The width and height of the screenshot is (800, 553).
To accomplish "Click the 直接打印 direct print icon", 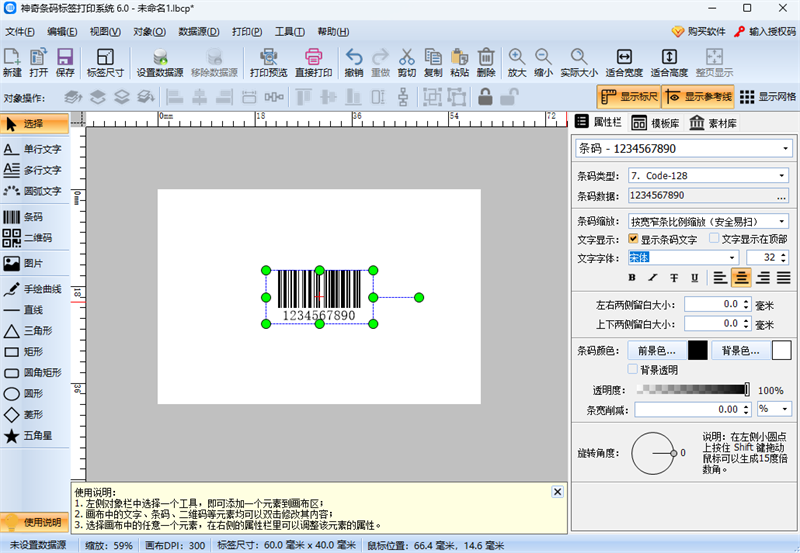I will coord(313,62).
